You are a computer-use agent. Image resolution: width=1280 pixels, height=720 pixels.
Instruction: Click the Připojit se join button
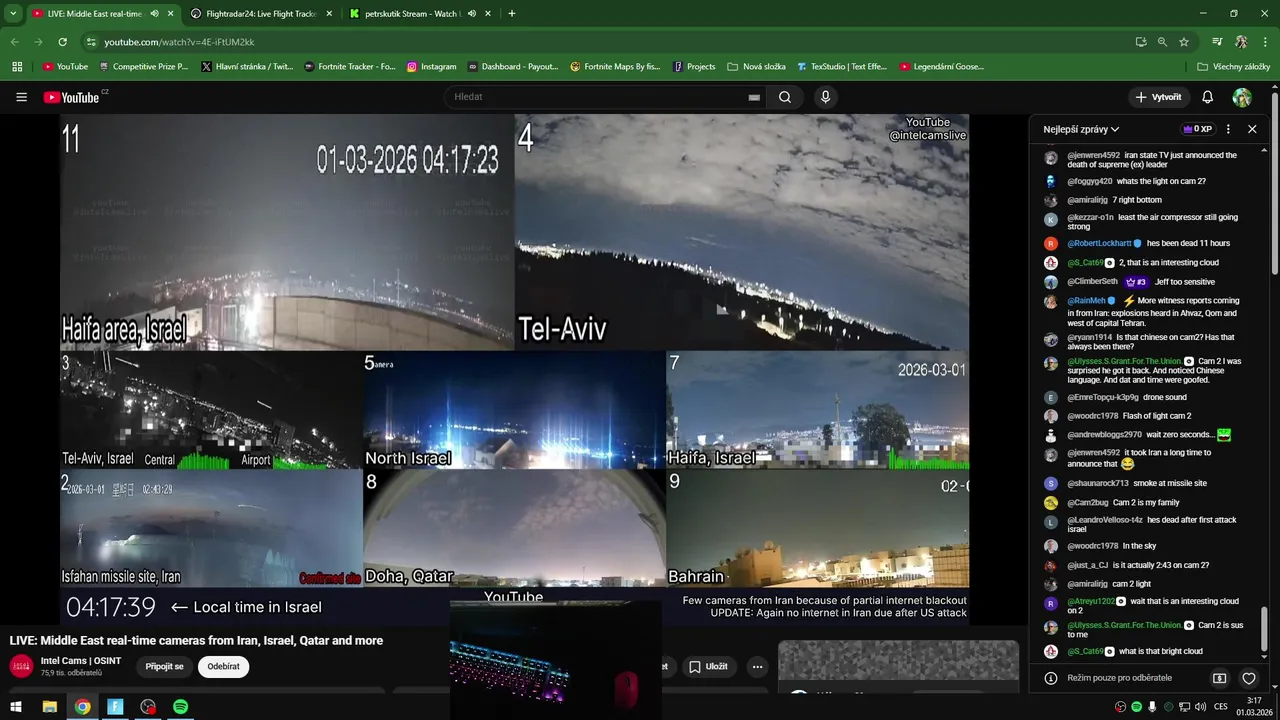(x=164, y=666)
